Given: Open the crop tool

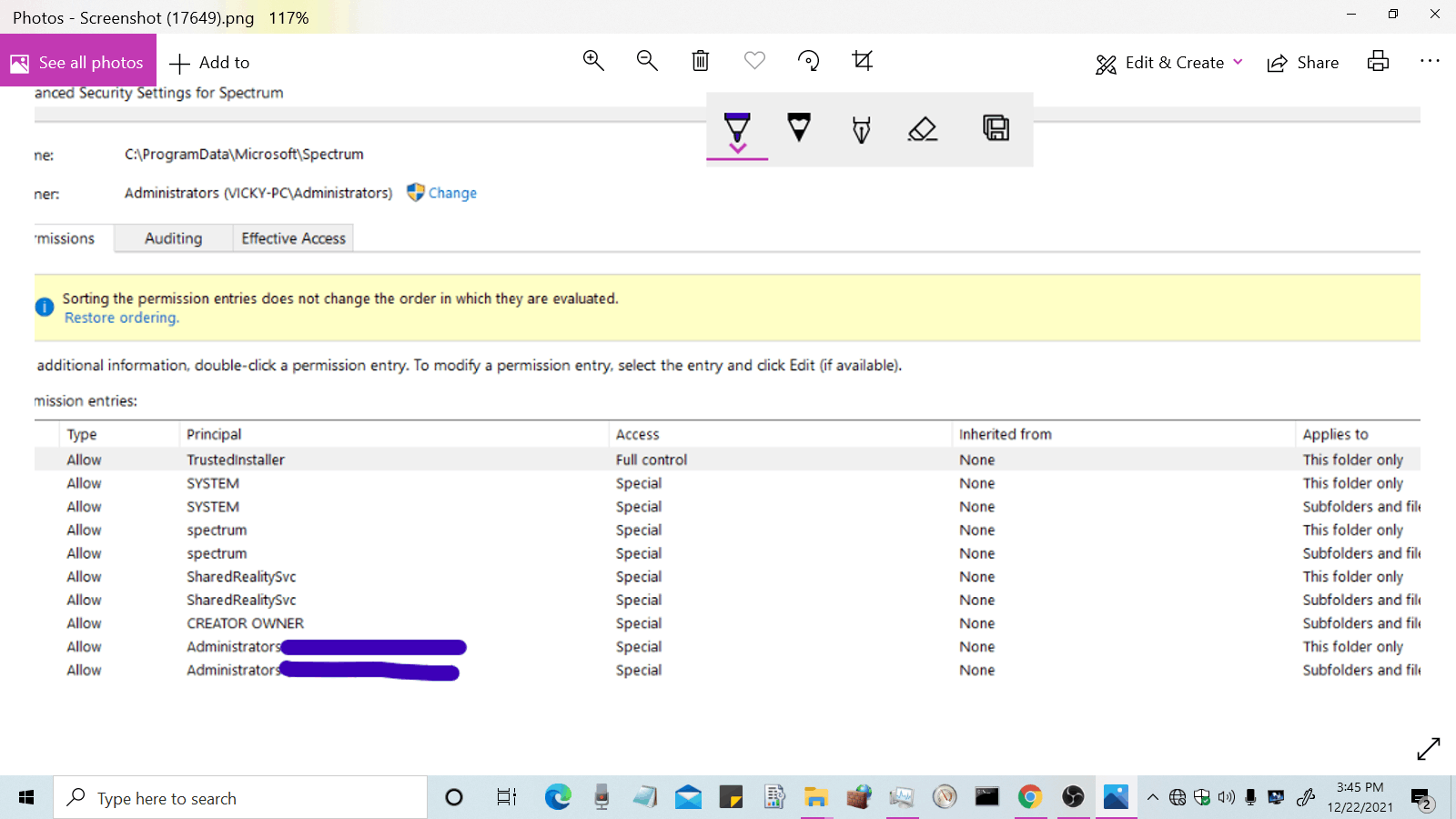Looking at the screenshot, I should (x=862, y=61).
